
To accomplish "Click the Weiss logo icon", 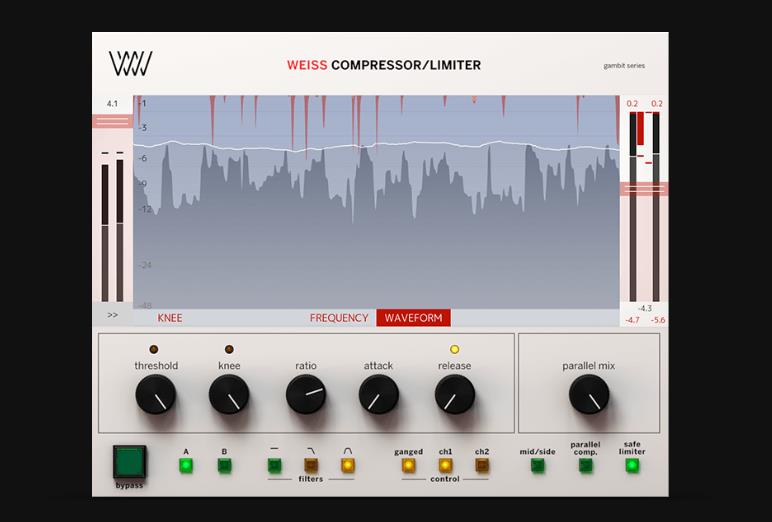I will [130, 64].
